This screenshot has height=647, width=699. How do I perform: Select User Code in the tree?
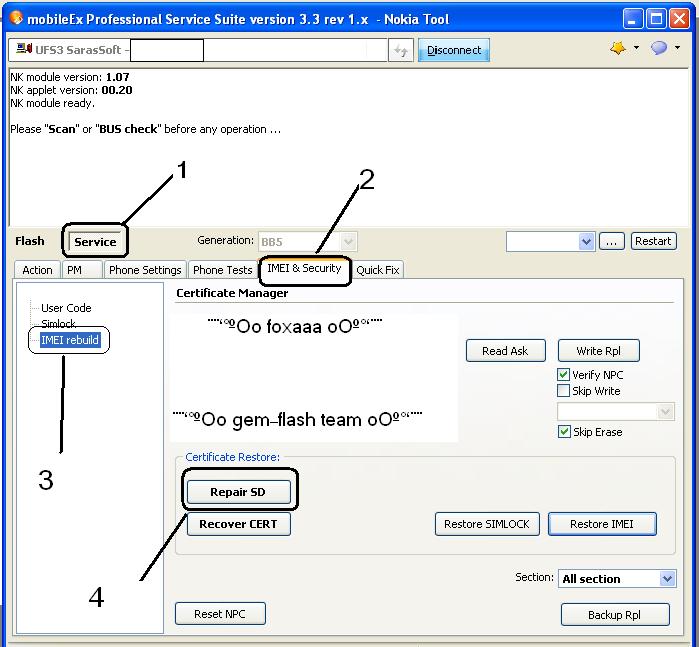pyautogui.click(x=66, y=308)
